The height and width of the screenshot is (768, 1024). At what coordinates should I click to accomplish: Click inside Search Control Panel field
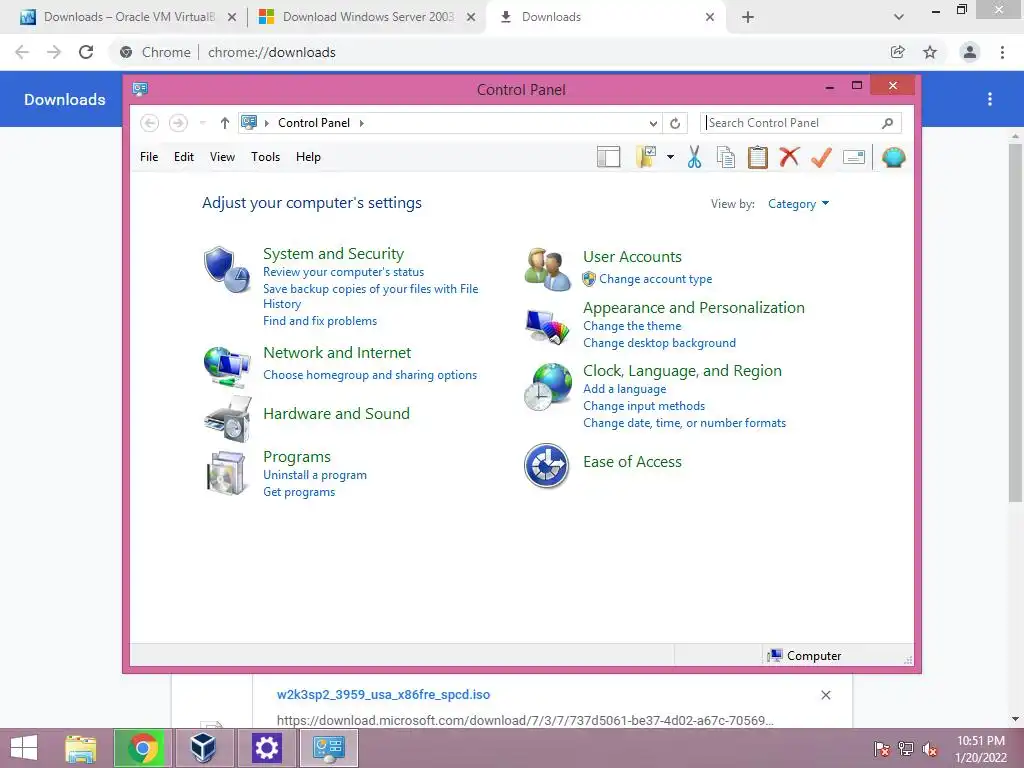pos(790,123)
